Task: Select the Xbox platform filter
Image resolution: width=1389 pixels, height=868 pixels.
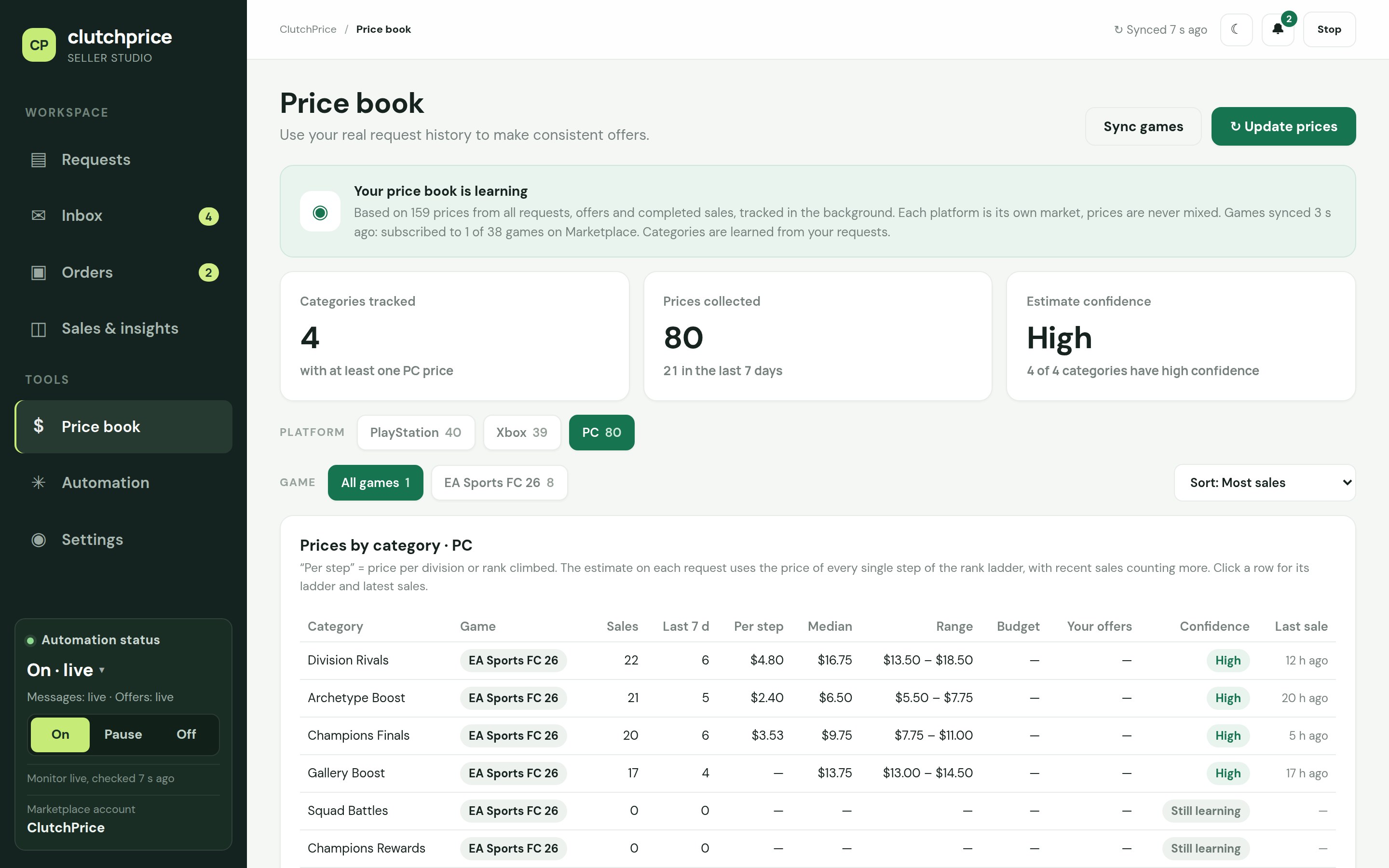Action: (522, 432)
